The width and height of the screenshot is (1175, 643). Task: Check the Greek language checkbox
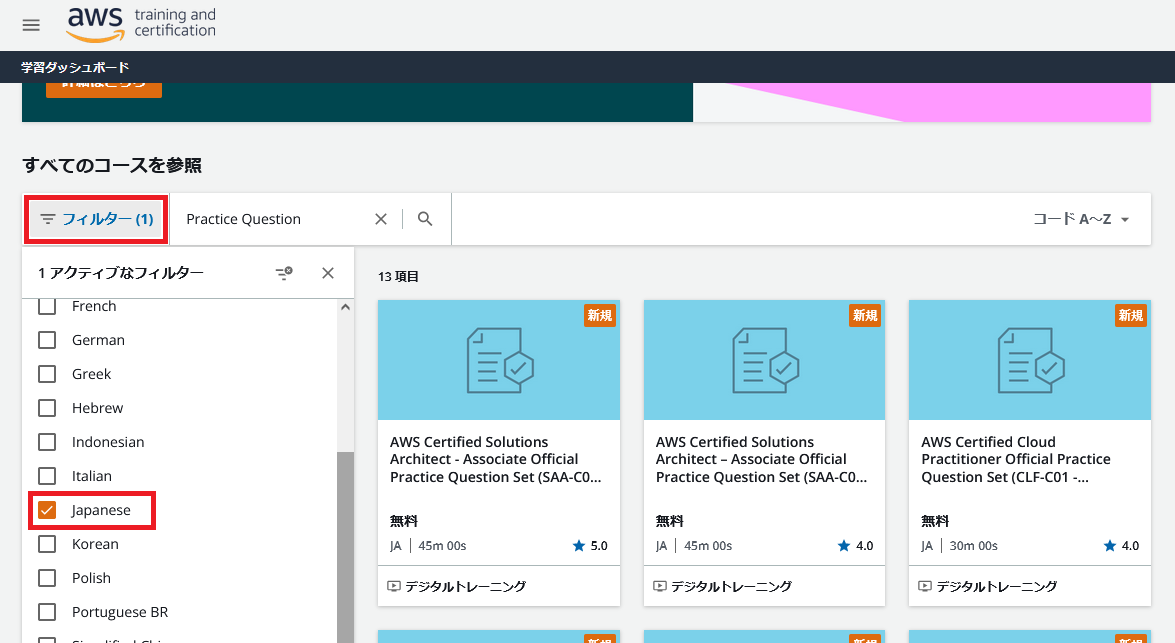47,374
